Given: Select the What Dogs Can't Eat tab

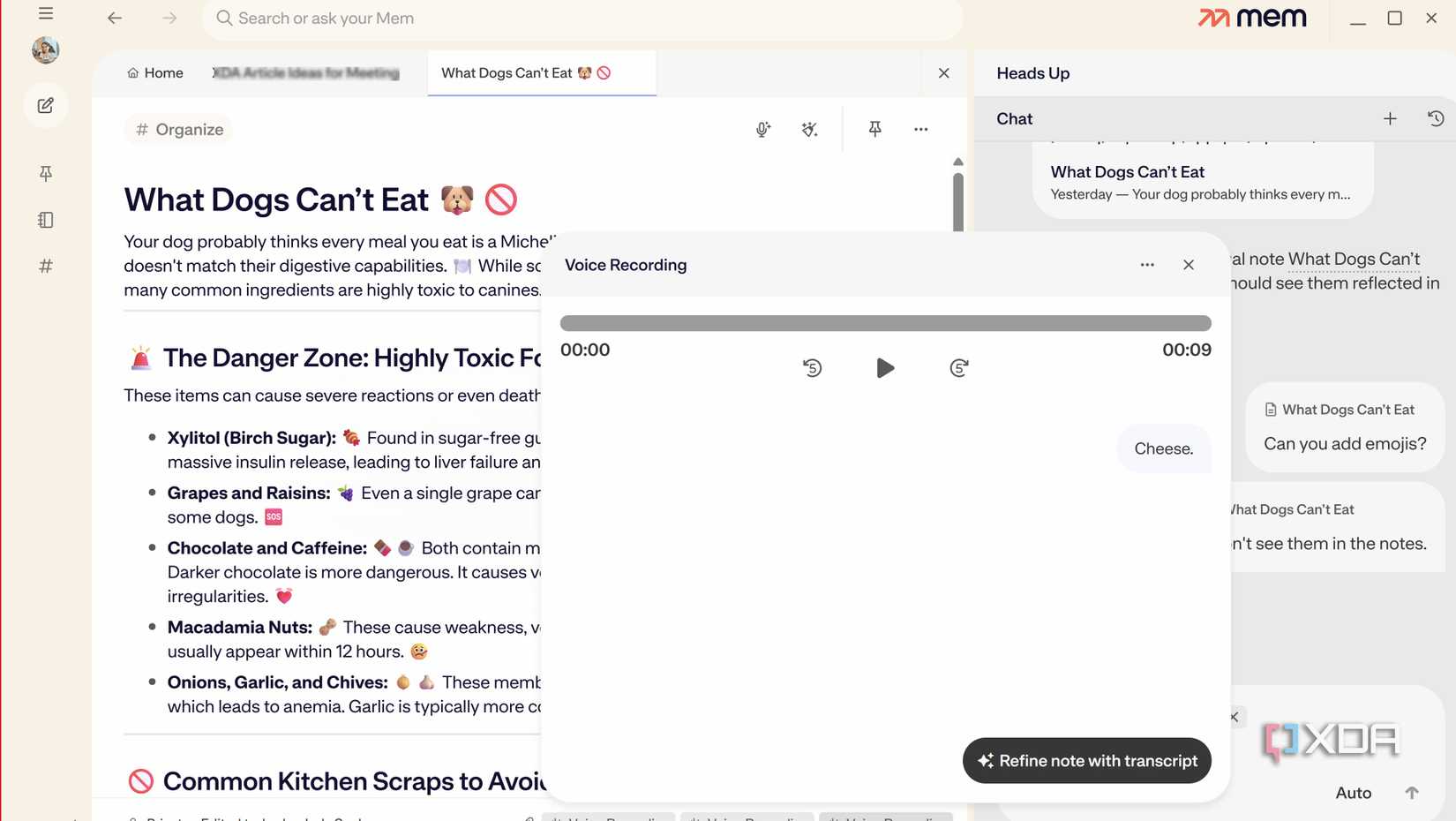Looking at the screenshot, I should coord(527,73).
